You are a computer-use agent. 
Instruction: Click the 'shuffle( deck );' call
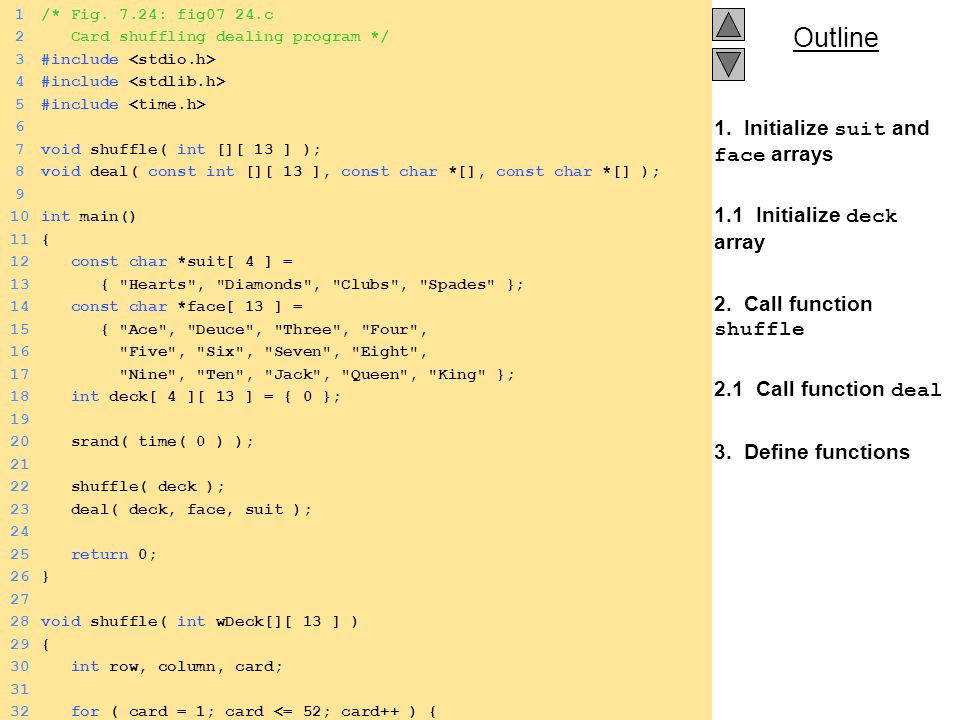pyautogui.click(x=148, y=487)
